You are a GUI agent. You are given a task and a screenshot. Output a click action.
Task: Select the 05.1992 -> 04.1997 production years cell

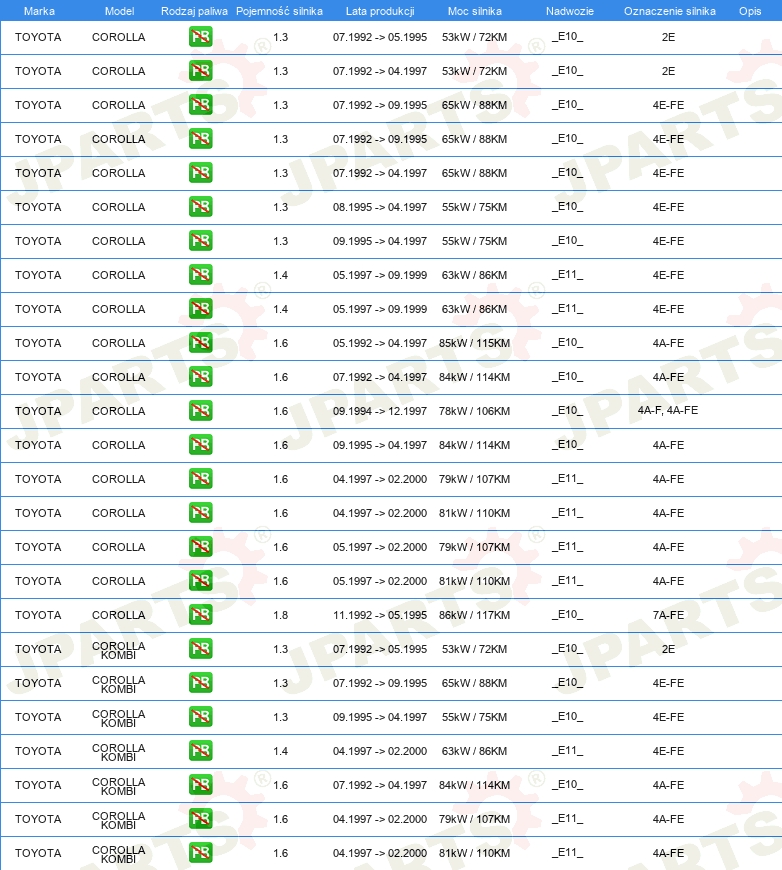coord(380,343)
